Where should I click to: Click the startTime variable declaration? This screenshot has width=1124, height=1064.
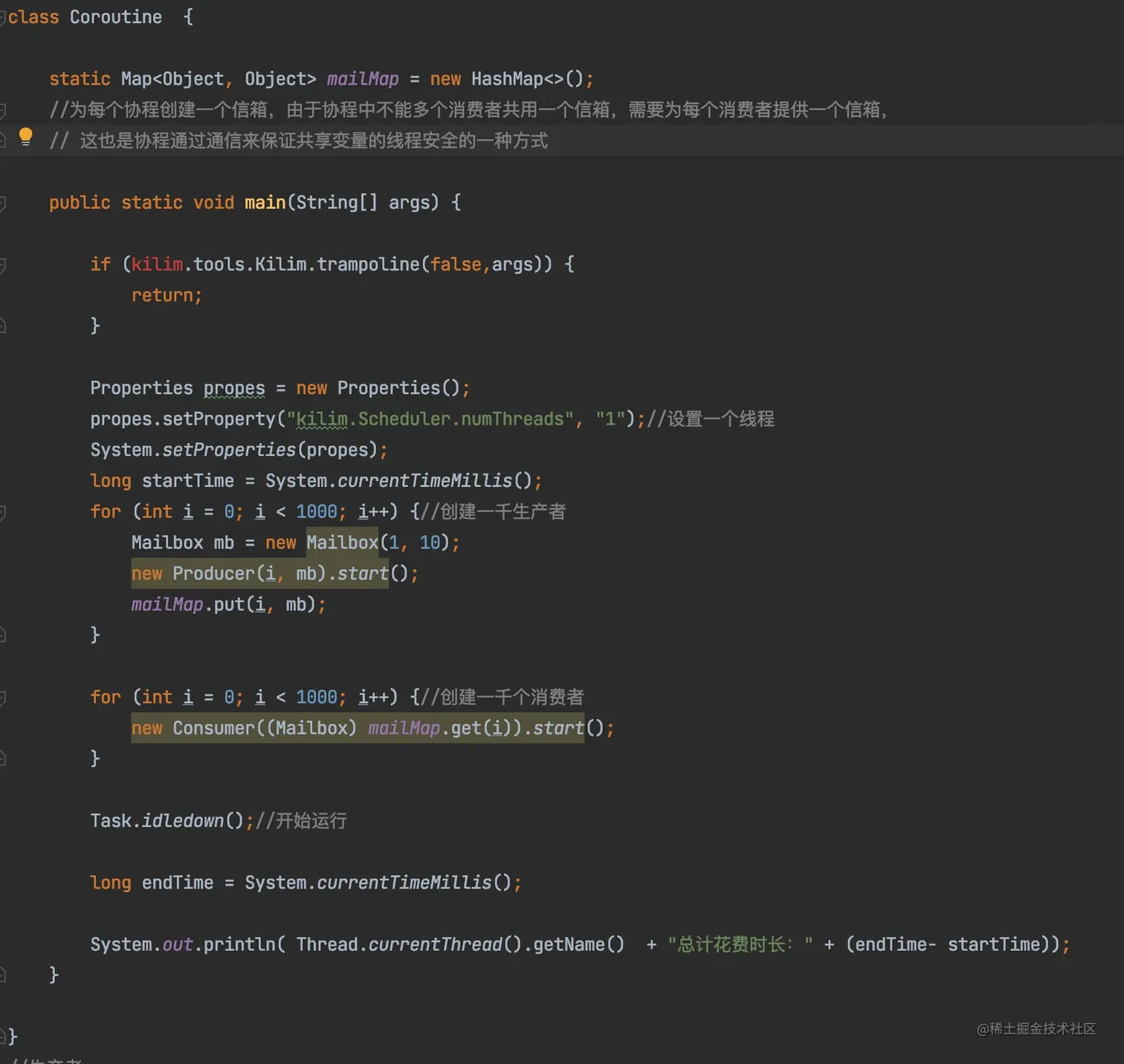(x=188, y=481)
